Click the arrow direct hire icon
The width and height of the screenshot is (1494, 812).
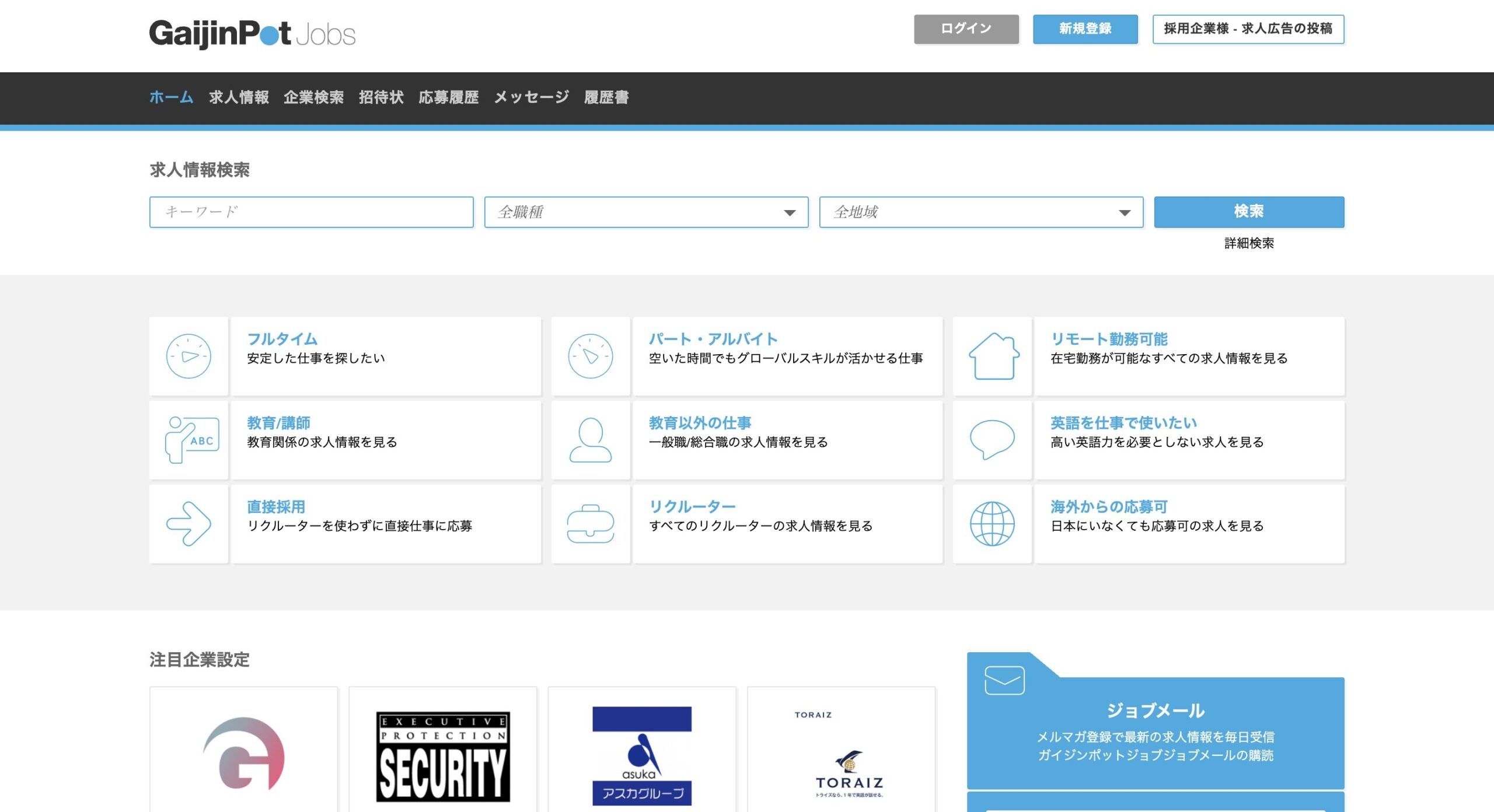188,524
